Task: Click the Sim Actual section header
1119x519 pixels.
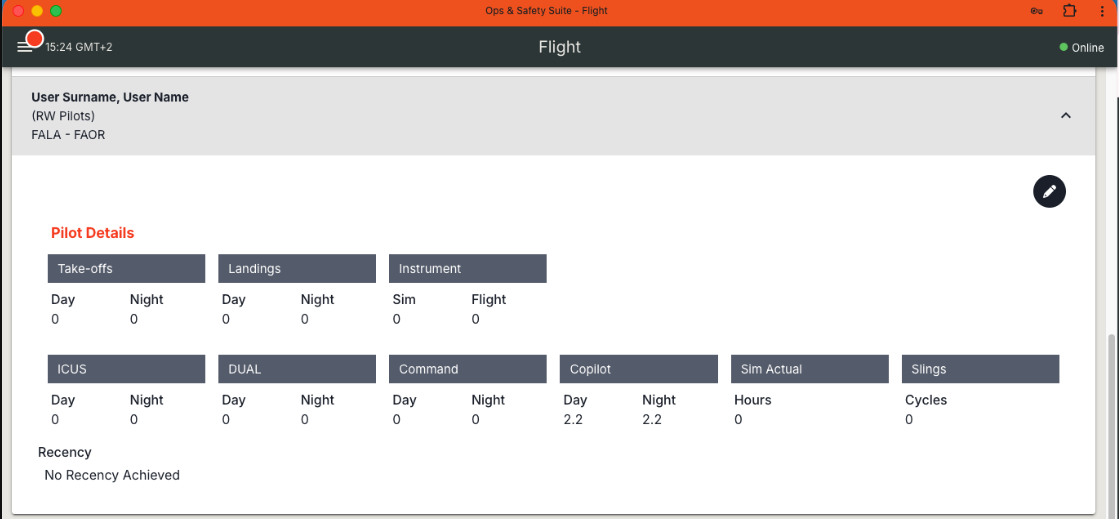Action: pyautogui.click(x=809, y=369)
